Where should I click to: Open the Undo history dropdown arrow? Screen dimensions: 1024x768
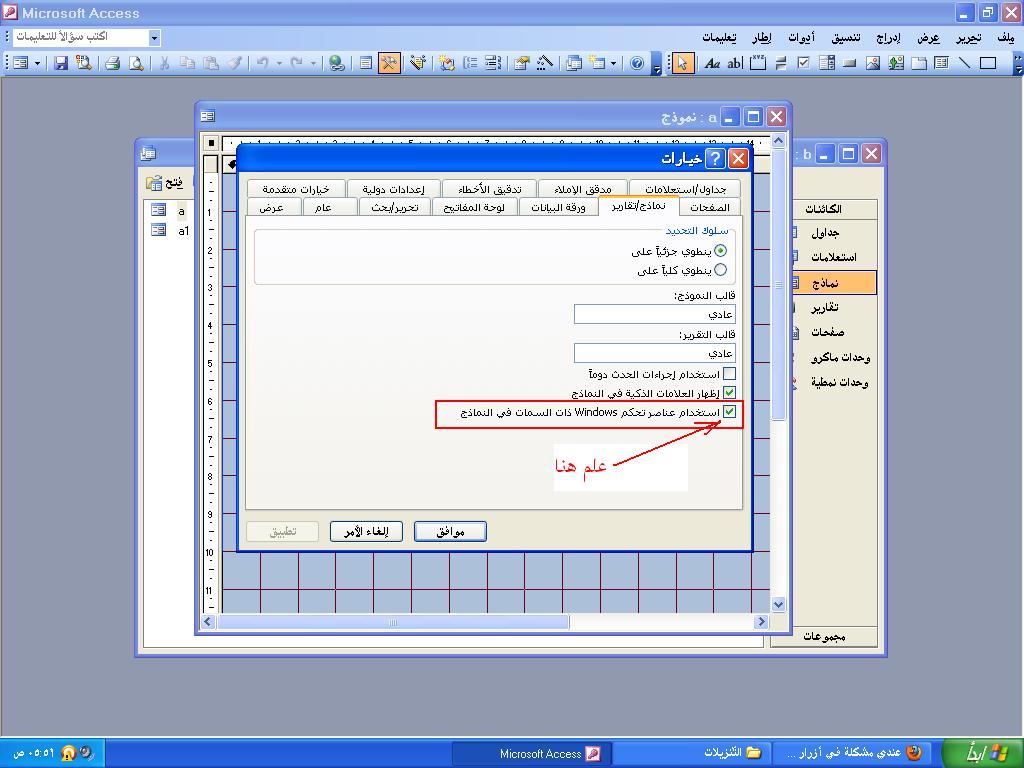280,63
